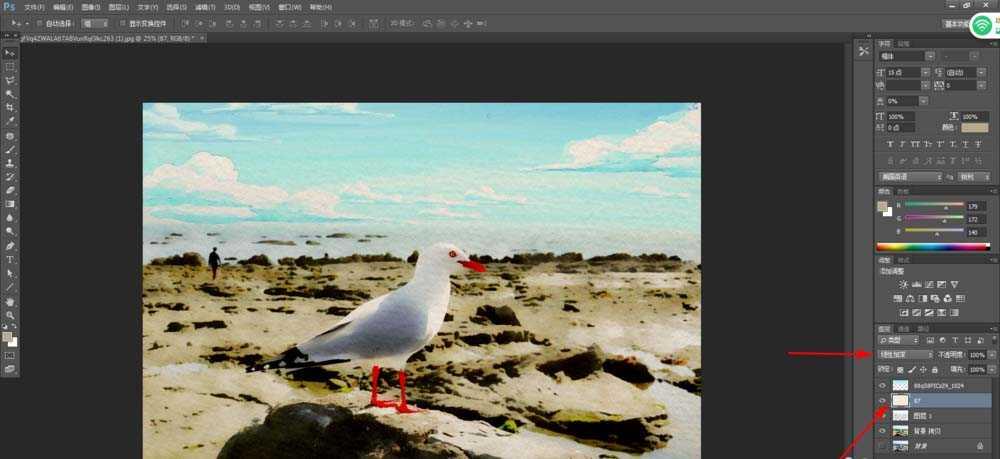Open the 文件(F) menu
The width and height of the screenshot is (1000, 459).
pyautogui.click(x=34, y=7)
